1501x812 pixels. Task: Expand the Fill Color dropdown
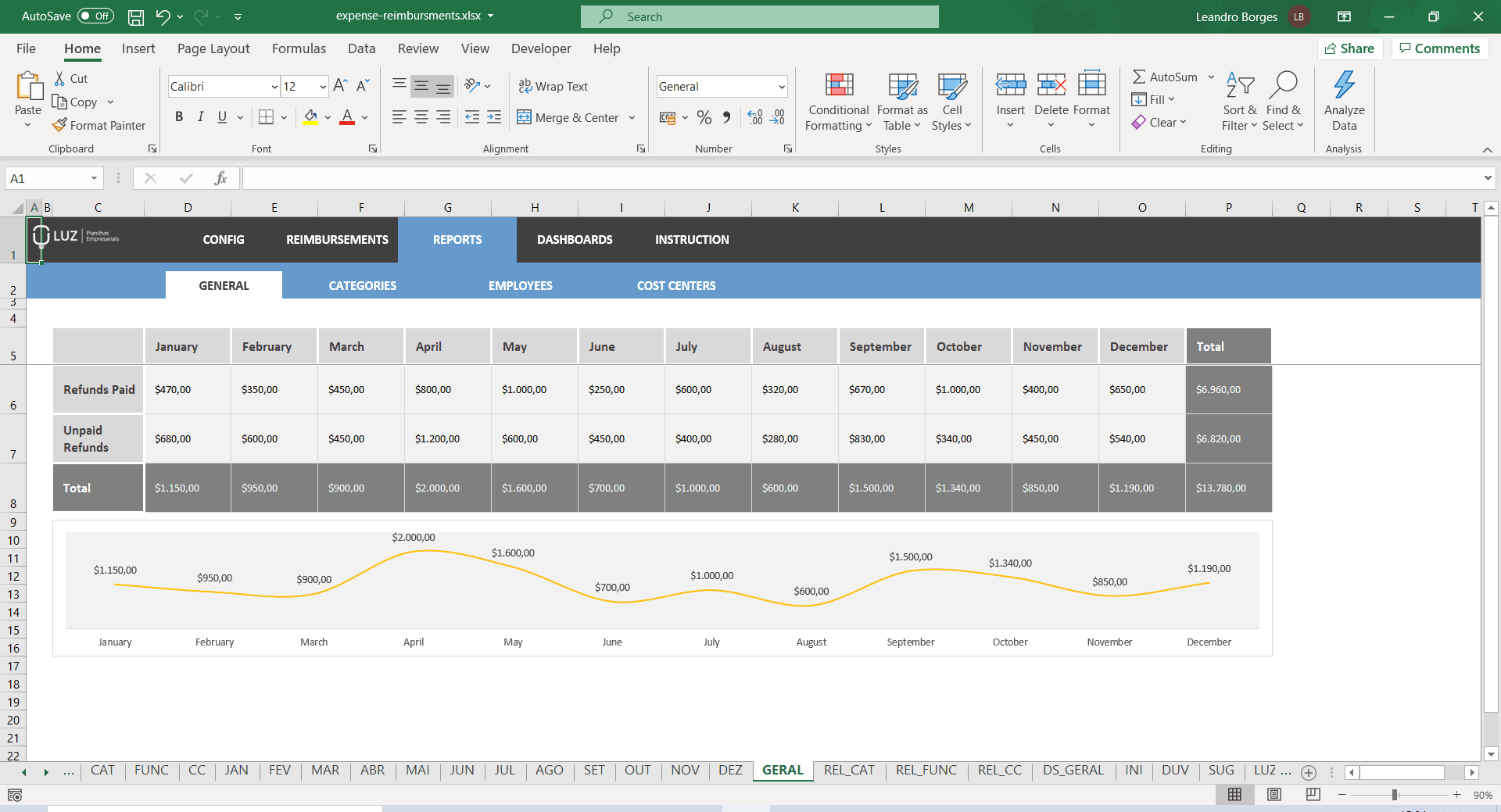pyautogui.click(x=328, y=117)
